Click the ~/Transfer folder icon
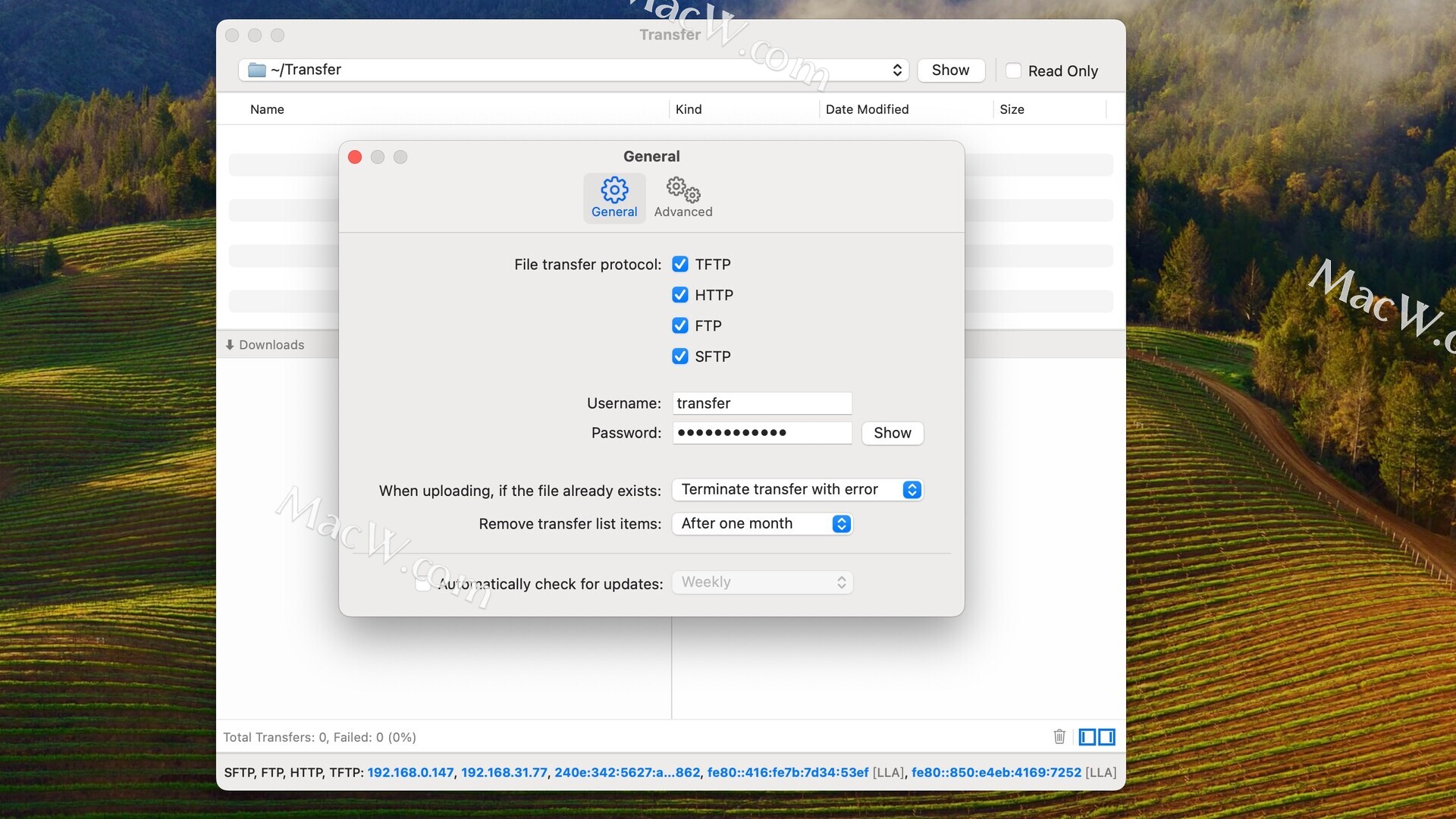Image resolution: width=1456 pixels, height=819 pixels. (257, 70)
